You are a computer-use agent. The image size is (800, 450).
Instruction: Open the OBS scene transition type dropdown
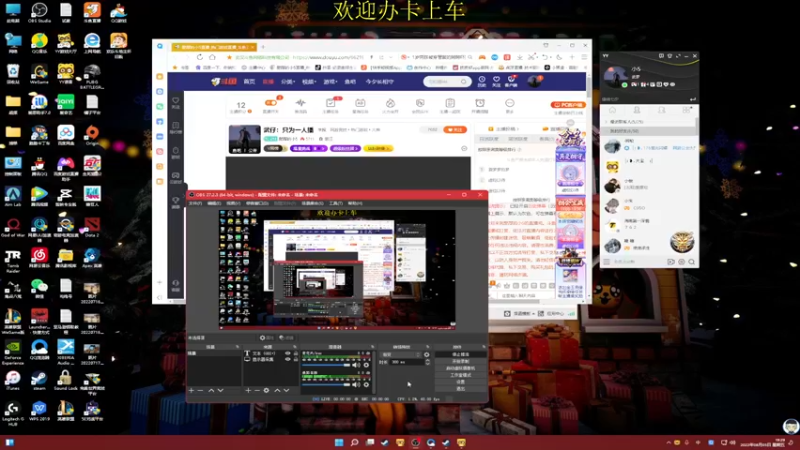click(x=402, y=355)
